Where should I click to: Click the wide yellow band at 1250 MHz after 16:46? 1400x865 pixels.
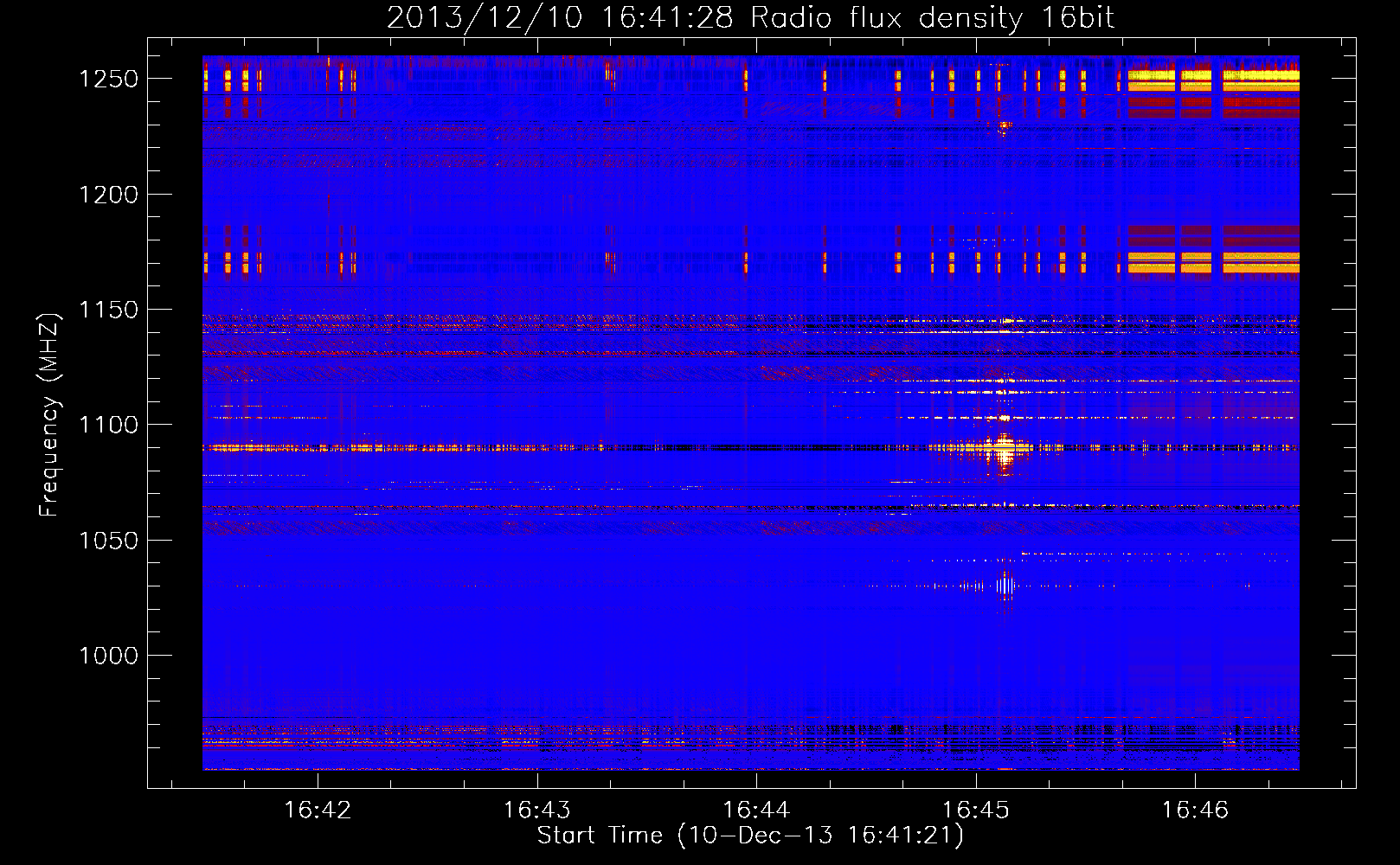click(x=1260, y=80)
